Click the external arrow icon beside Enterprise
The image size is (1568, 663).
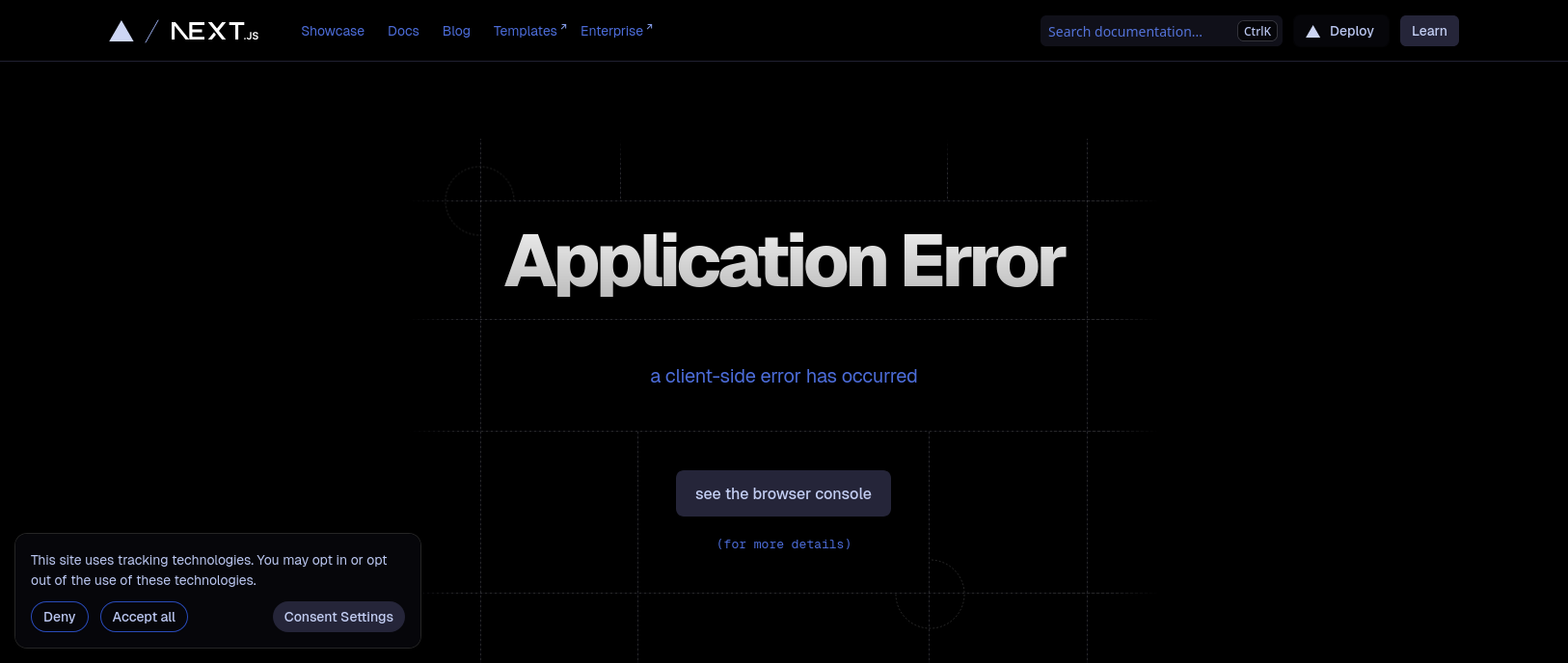click(x=649, y=27)
